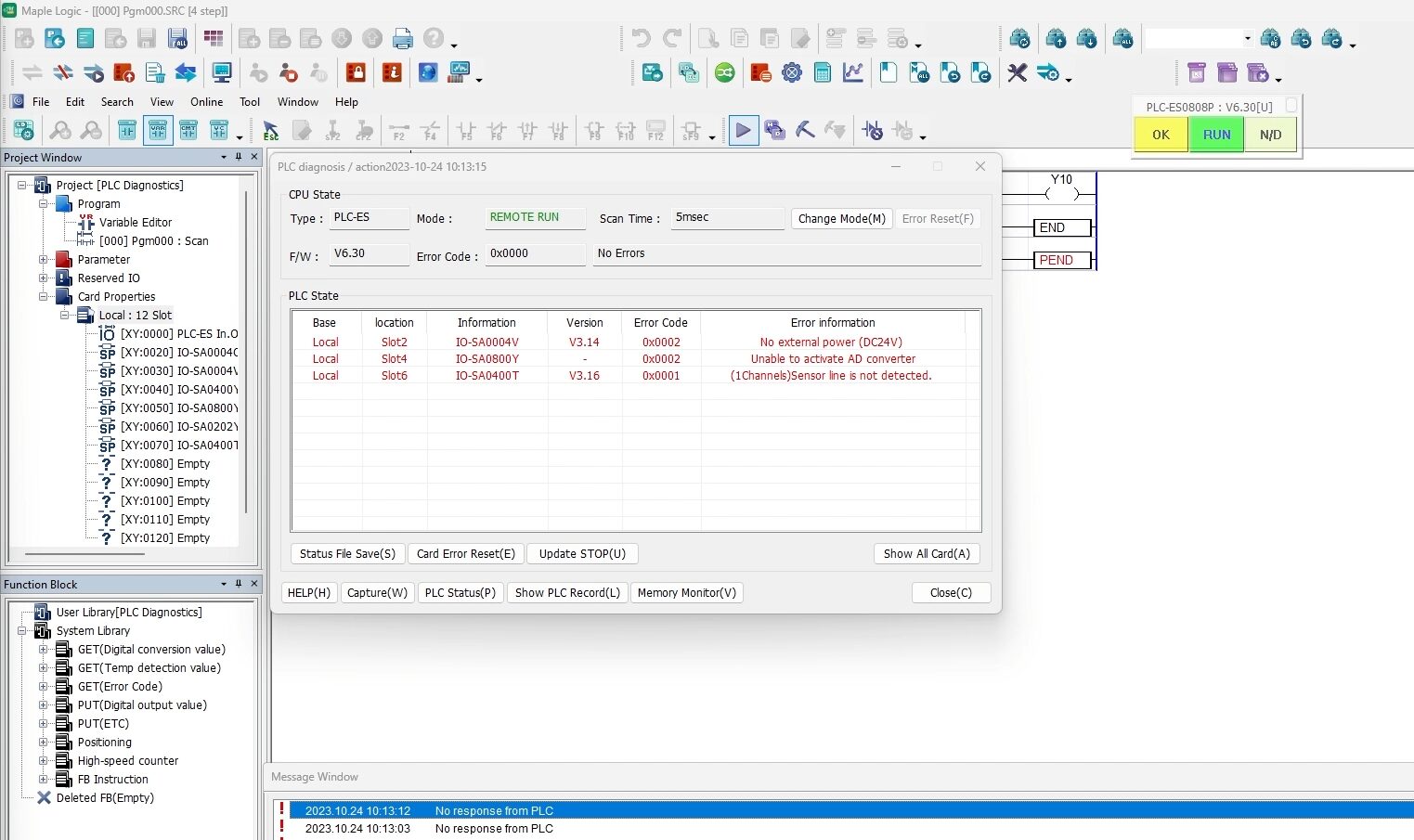Click the settings gear icon in the toolbar
The image size is (1414, 840).
792,72
